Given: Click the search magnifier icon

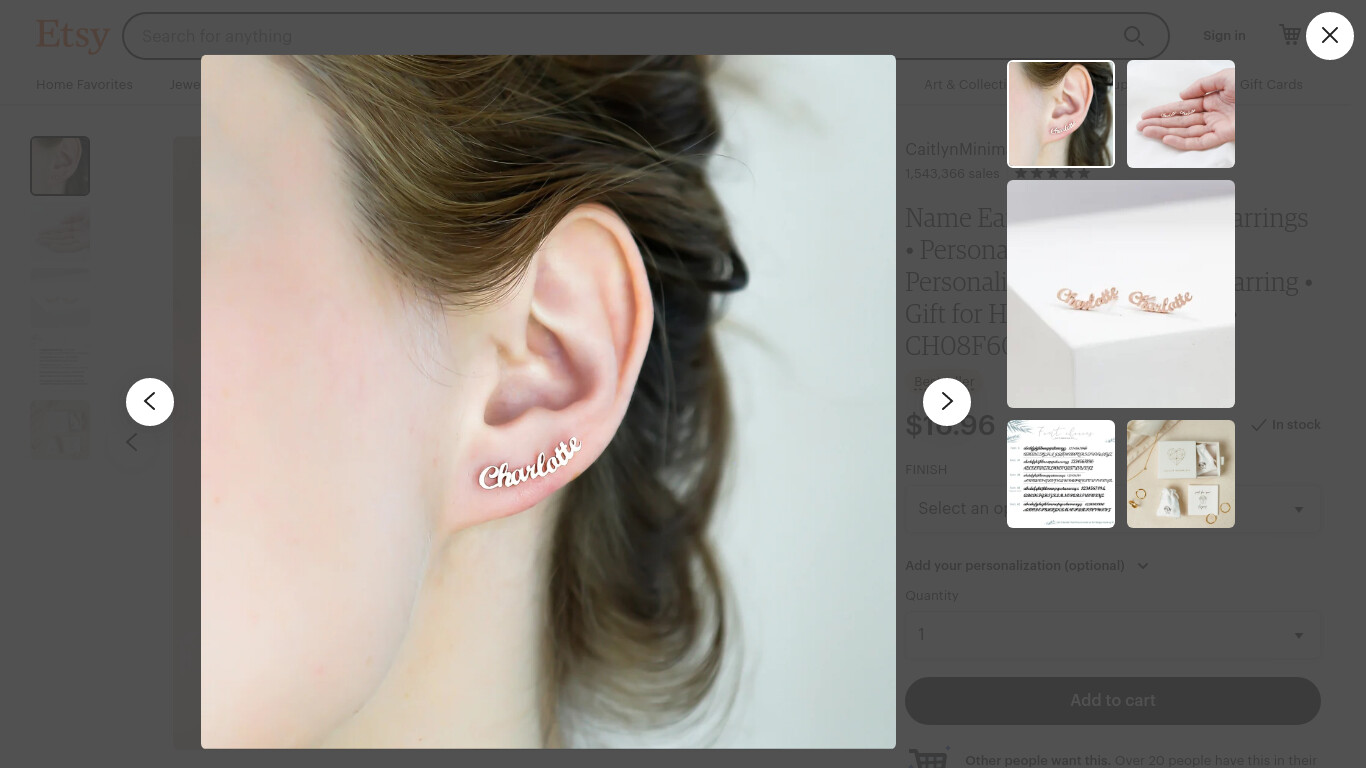Looking at the screenshot, I should [1133, 36].
